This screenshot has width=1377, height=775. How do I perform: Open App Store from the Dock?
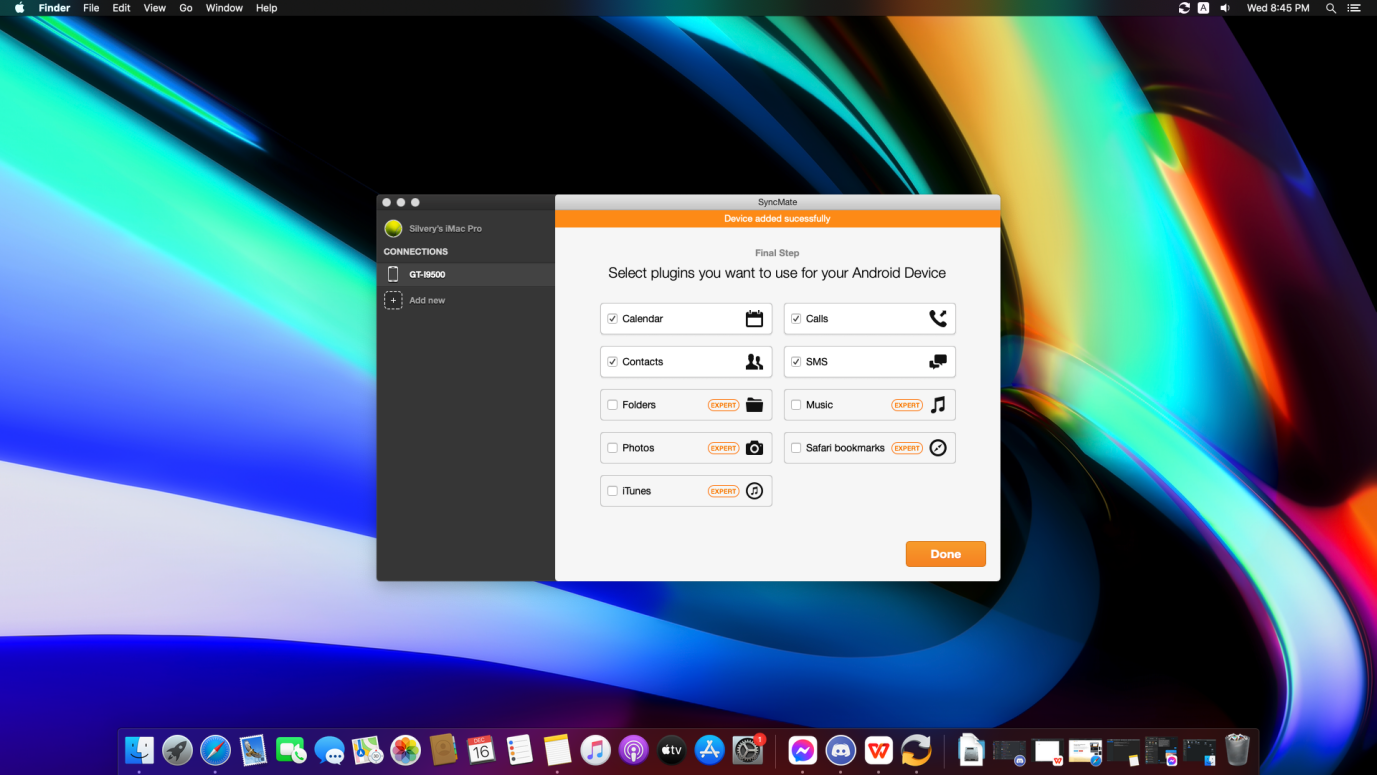point(709,750)
